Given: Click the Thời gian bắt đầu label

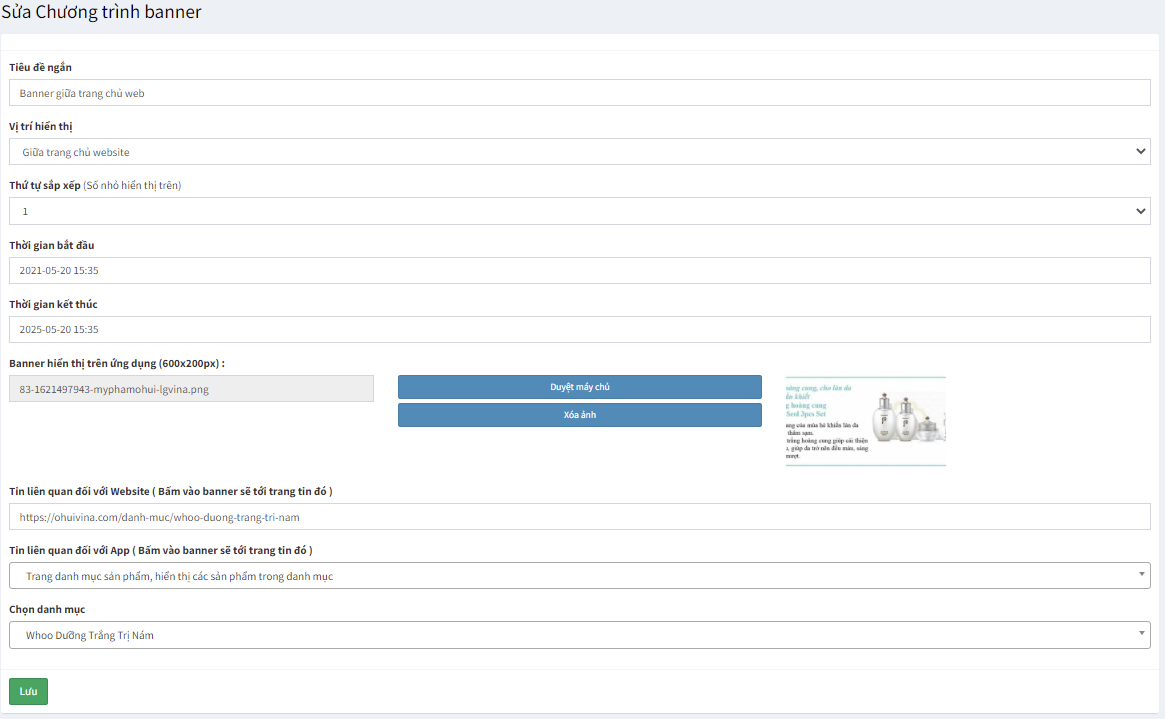Looking at the screenshot, I should 52,245.
